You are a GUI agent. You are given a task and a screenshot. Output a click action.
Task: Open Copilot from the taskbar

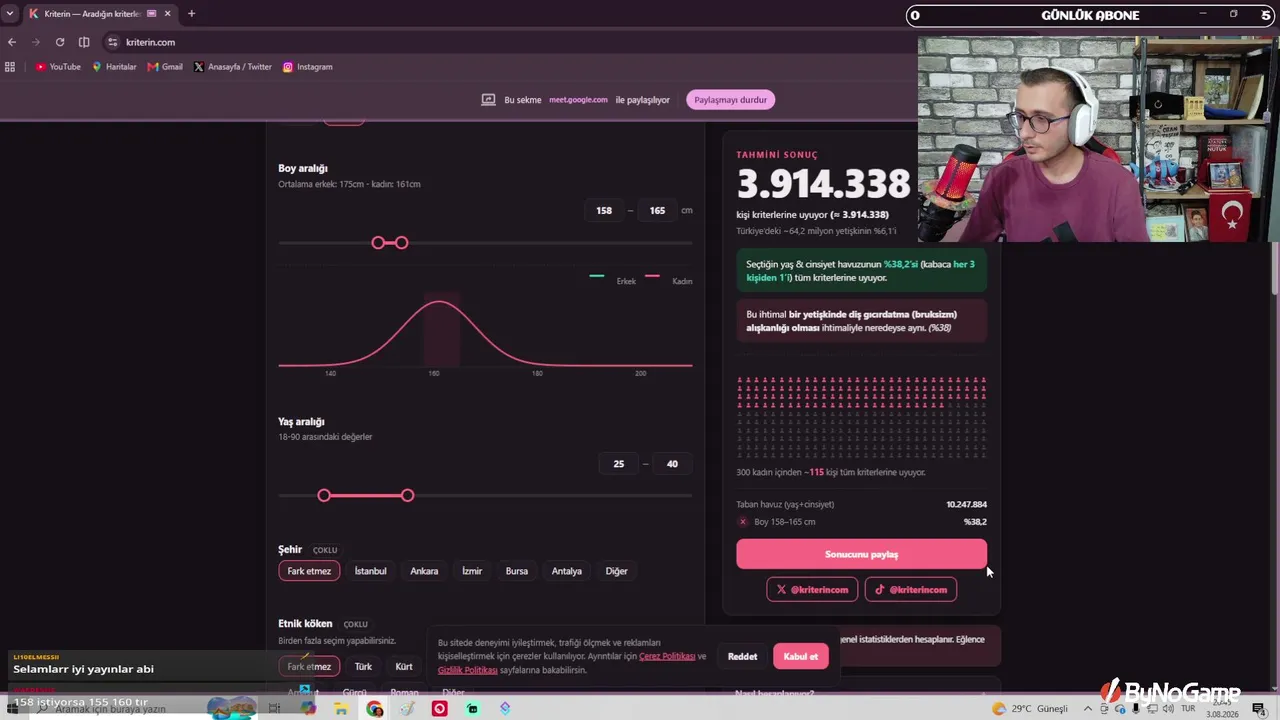pyautogui.click(x=308, y=709)
